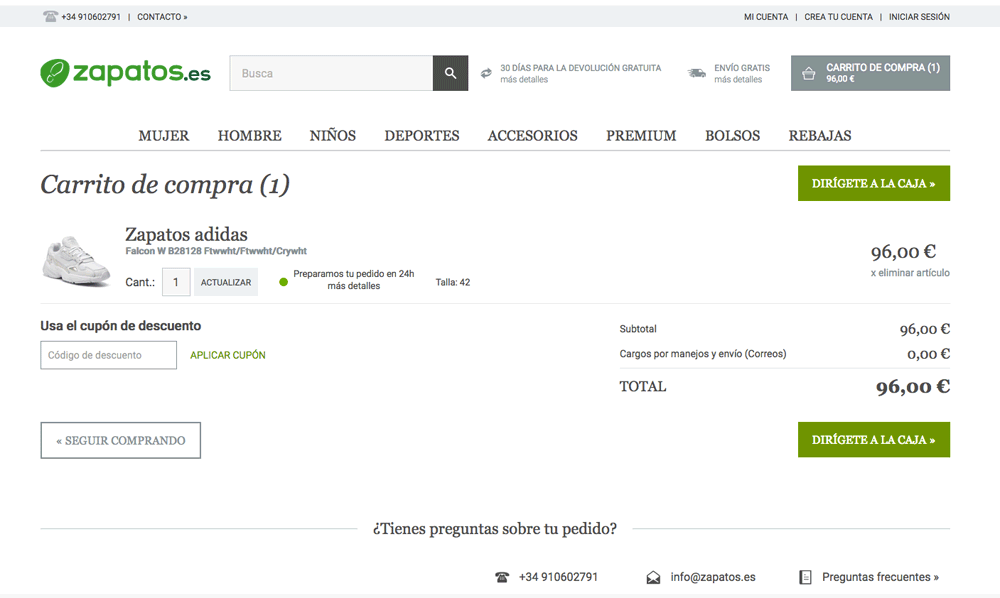Click the shopping basket icon in header
The image size is (1000, 598).
(x=809, y=73)
